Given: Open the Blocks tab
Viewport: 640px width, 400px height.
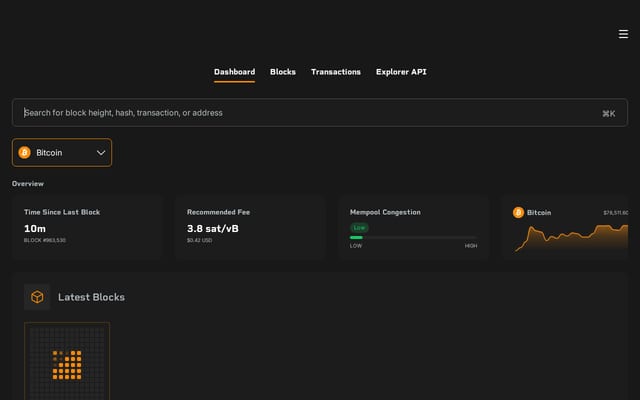Looking at the screenshot, I should click(283, 72).
